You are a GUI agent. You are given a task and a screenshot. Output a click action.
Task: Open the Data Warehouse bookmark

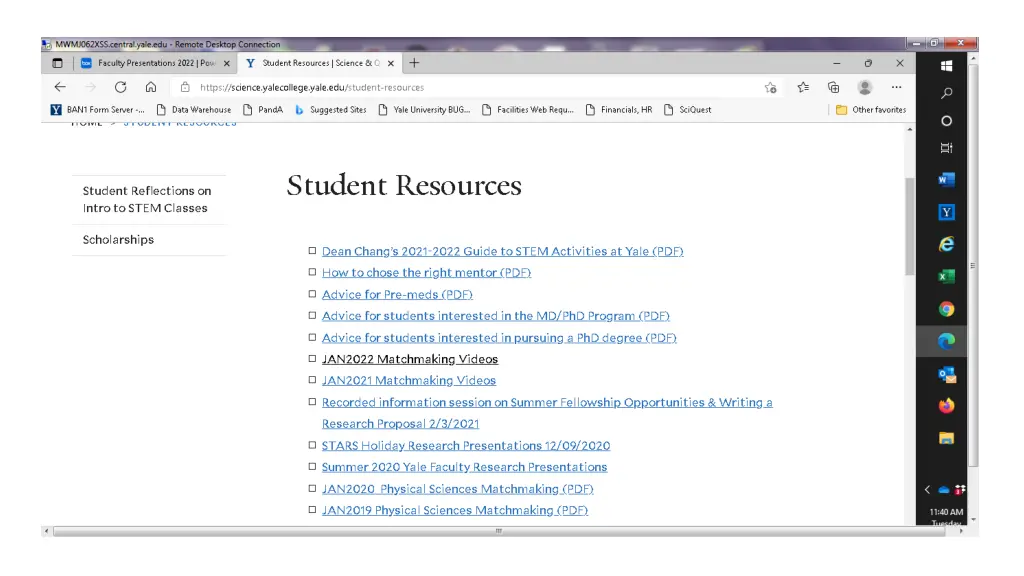point(194,110)
